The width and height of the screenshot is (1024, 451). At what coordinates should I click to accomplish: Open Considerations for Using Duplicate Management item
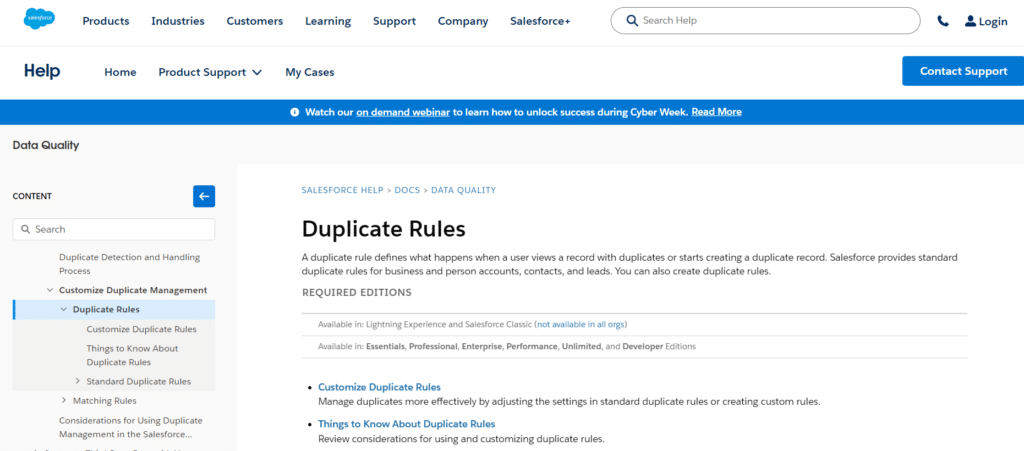[131, 427]
